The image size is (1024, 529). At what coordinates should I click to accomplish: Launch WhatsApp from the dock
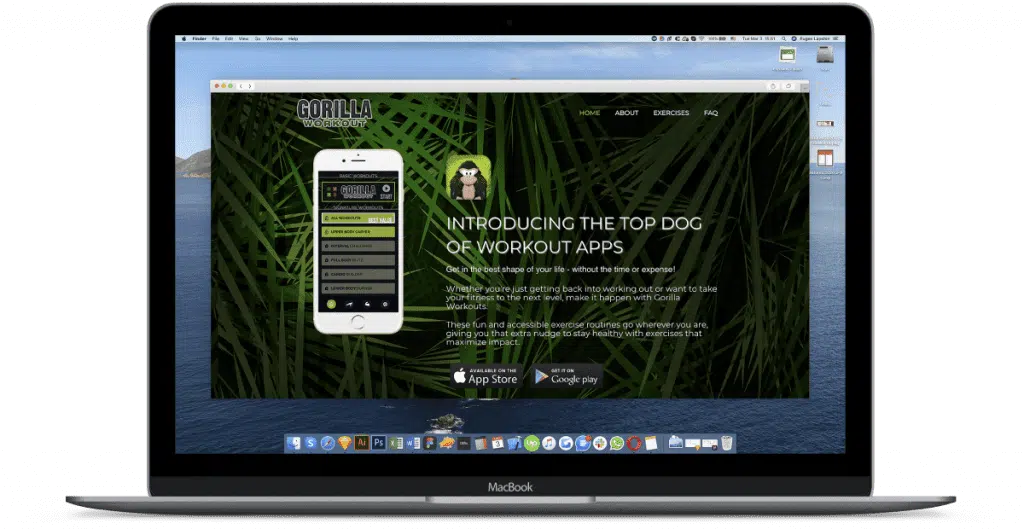pyautogui.click(x=616, y=443)
